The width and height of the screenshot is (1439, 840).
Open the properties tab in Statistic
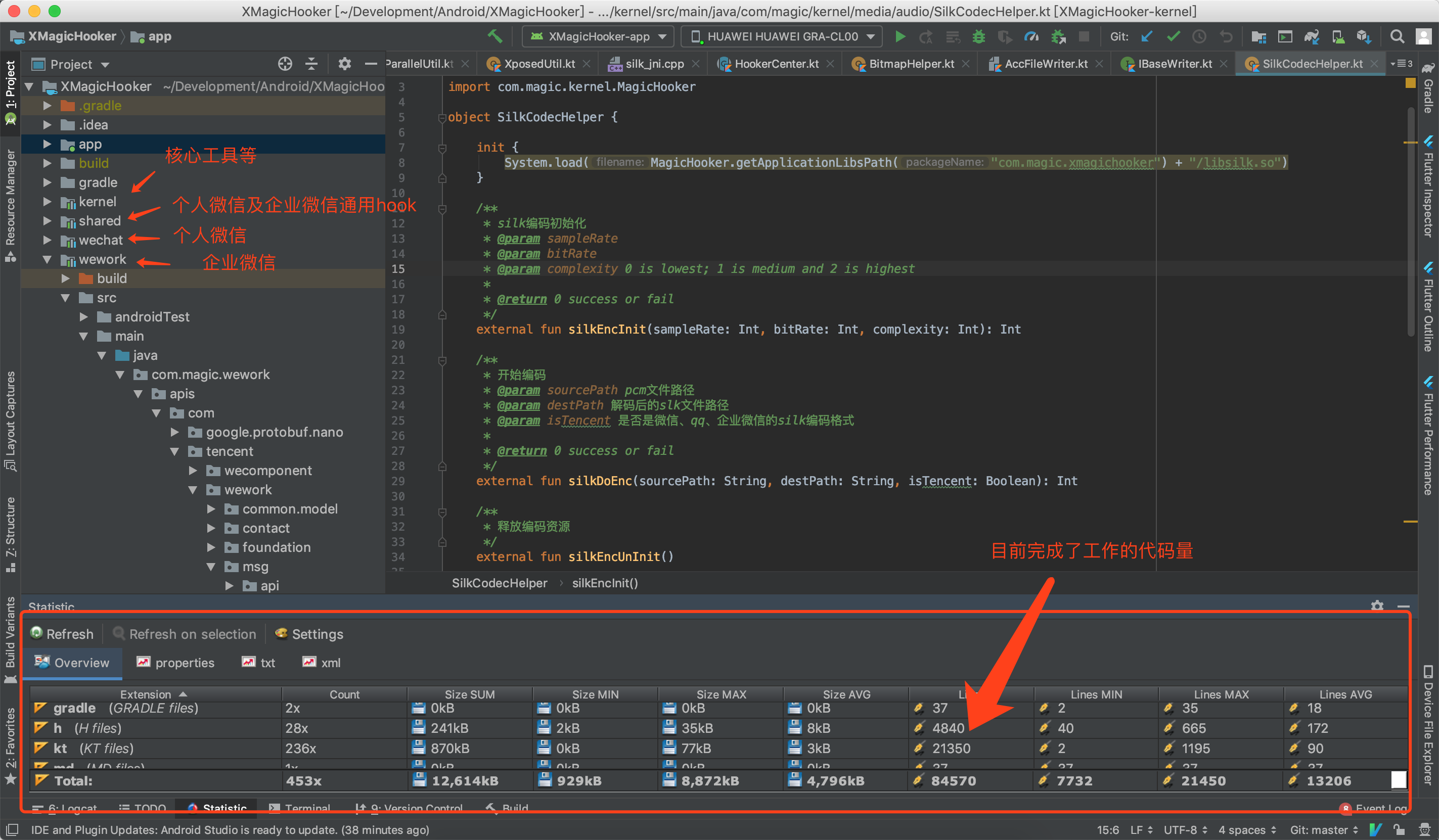click(176, 663)
